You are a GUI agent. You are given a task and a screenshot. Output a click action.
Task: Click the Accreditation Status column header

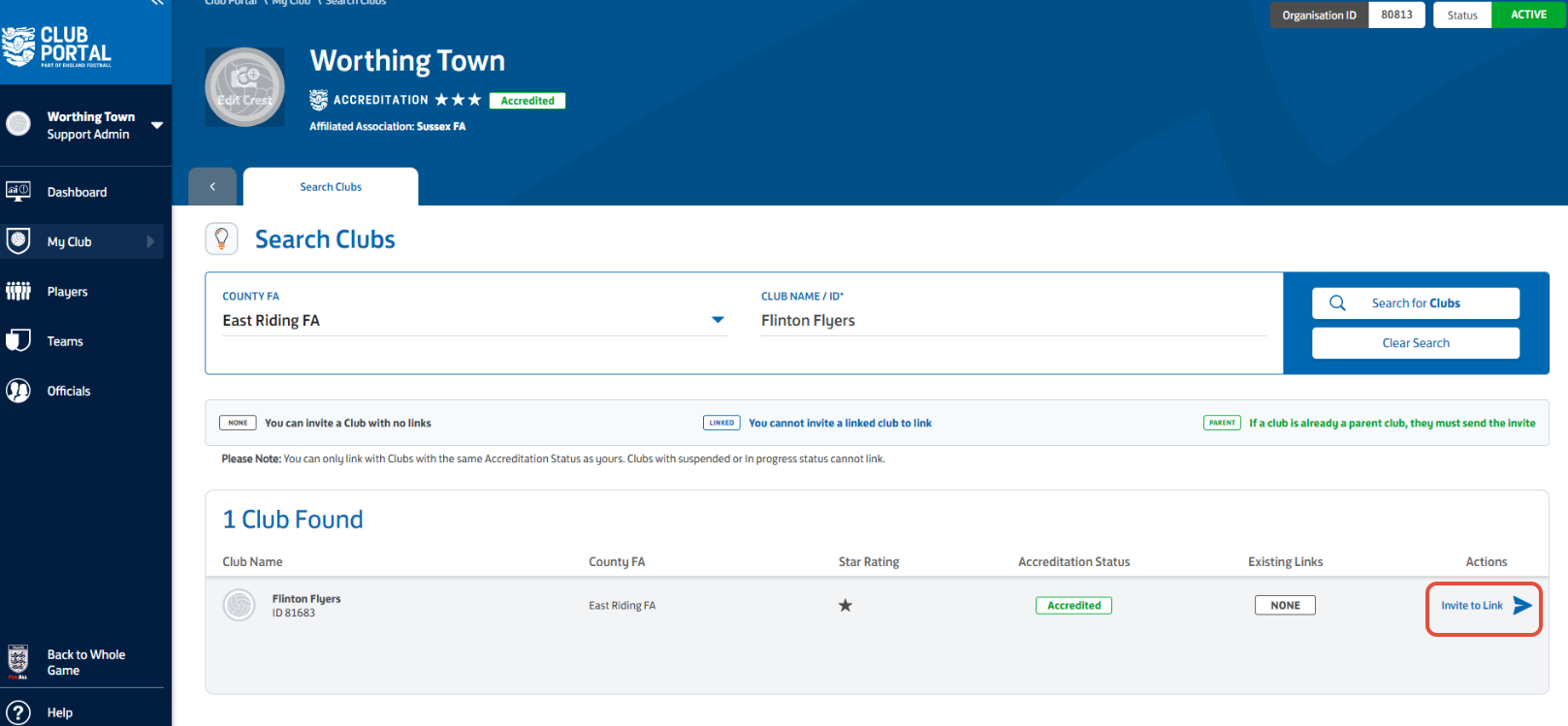click(x=1074, y=562)
